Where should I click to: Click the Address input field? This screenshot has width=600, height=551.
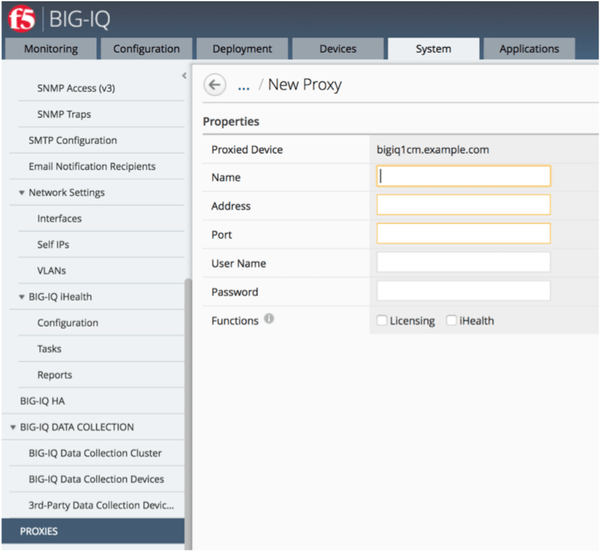coord(463,205)
